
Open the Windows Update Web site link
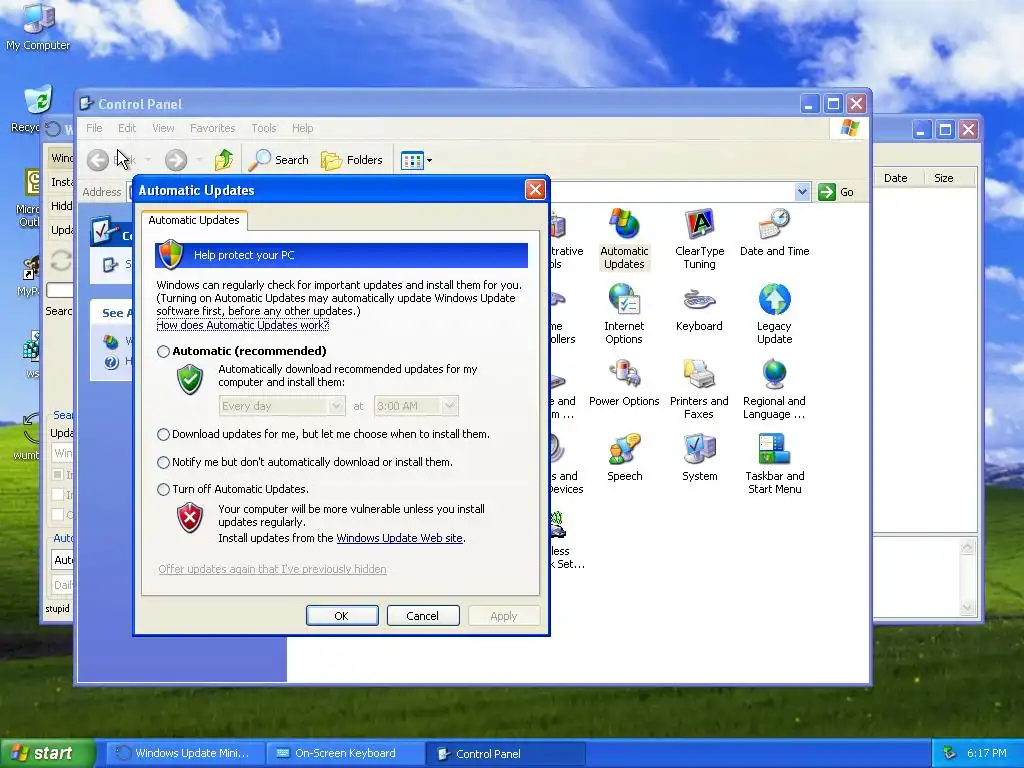[x=399, y=538]
